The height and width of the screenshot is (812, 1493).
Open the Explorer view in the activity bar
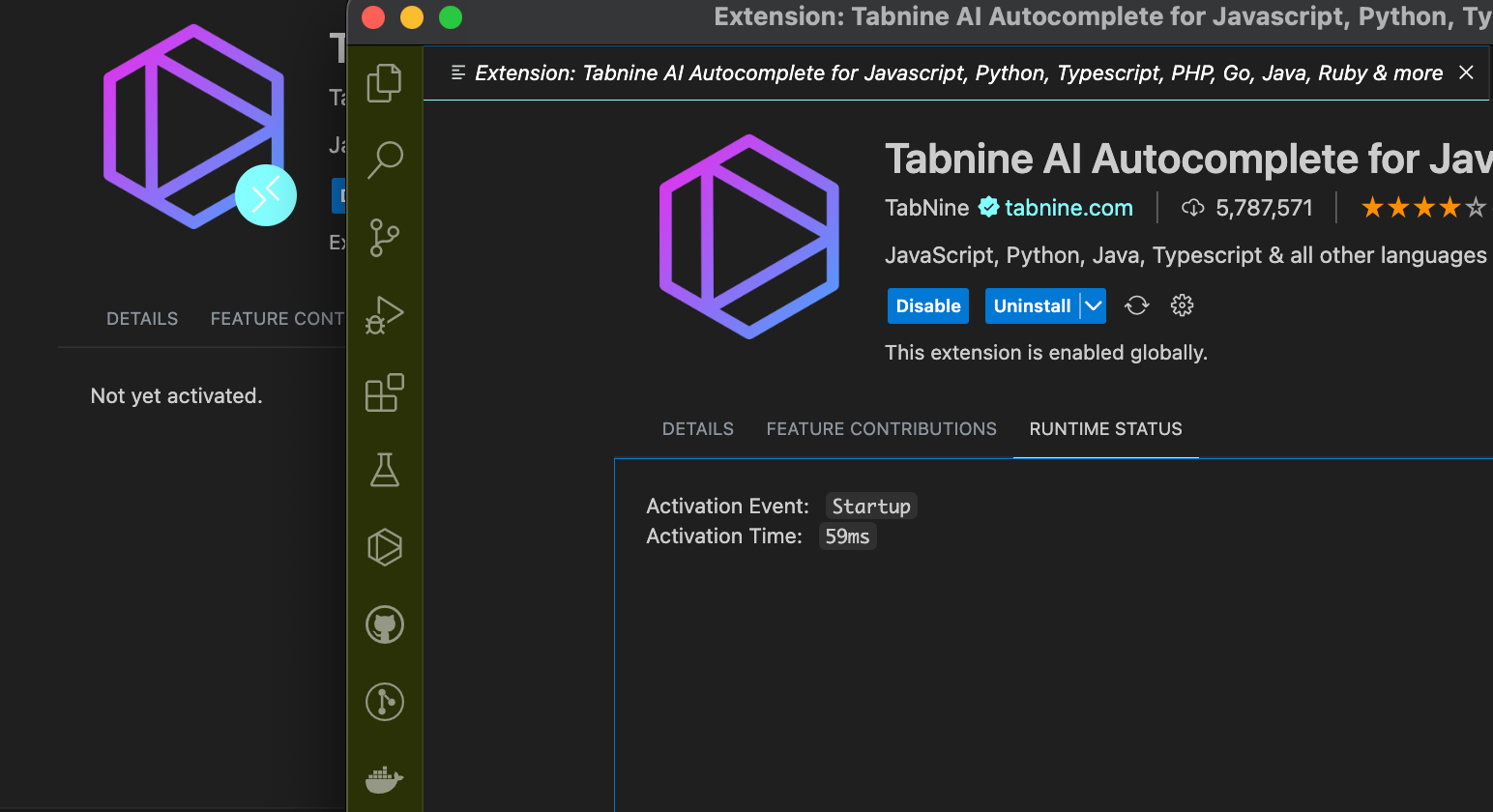[x=384, y=83]
